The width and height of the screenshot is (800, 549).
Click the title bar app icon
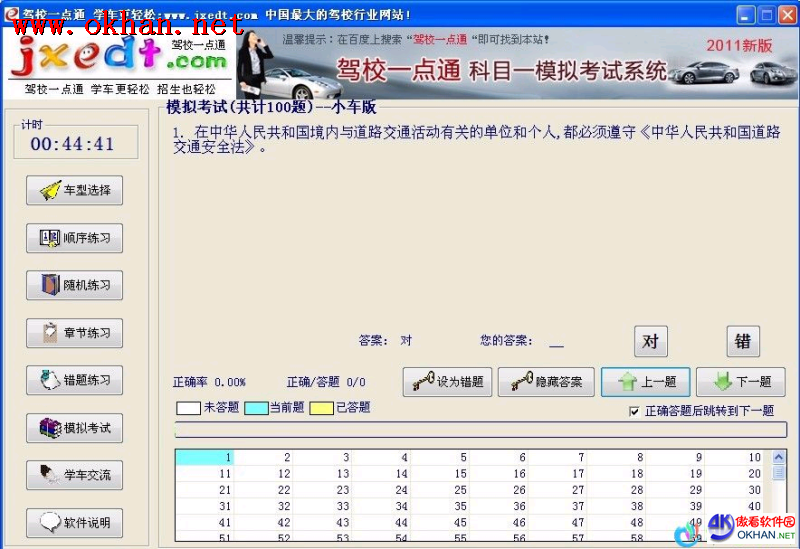[x=11, y=14]
